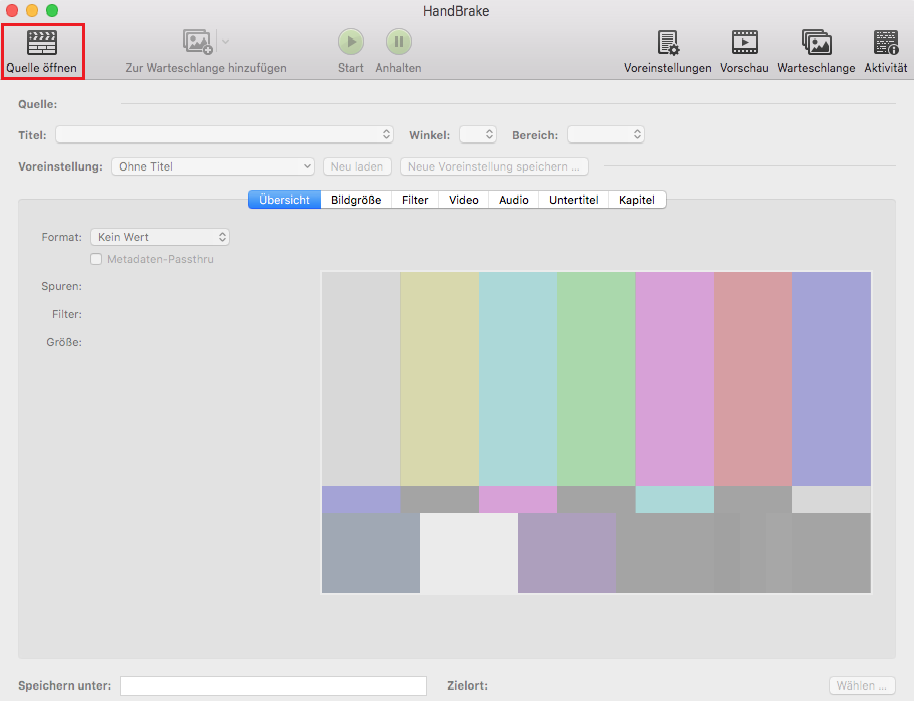This screenshot has height=701, width=914.
Task: Click the Quelle öffnen clapperboard icon
Action: pyautogui.click(x=41, y=42)
